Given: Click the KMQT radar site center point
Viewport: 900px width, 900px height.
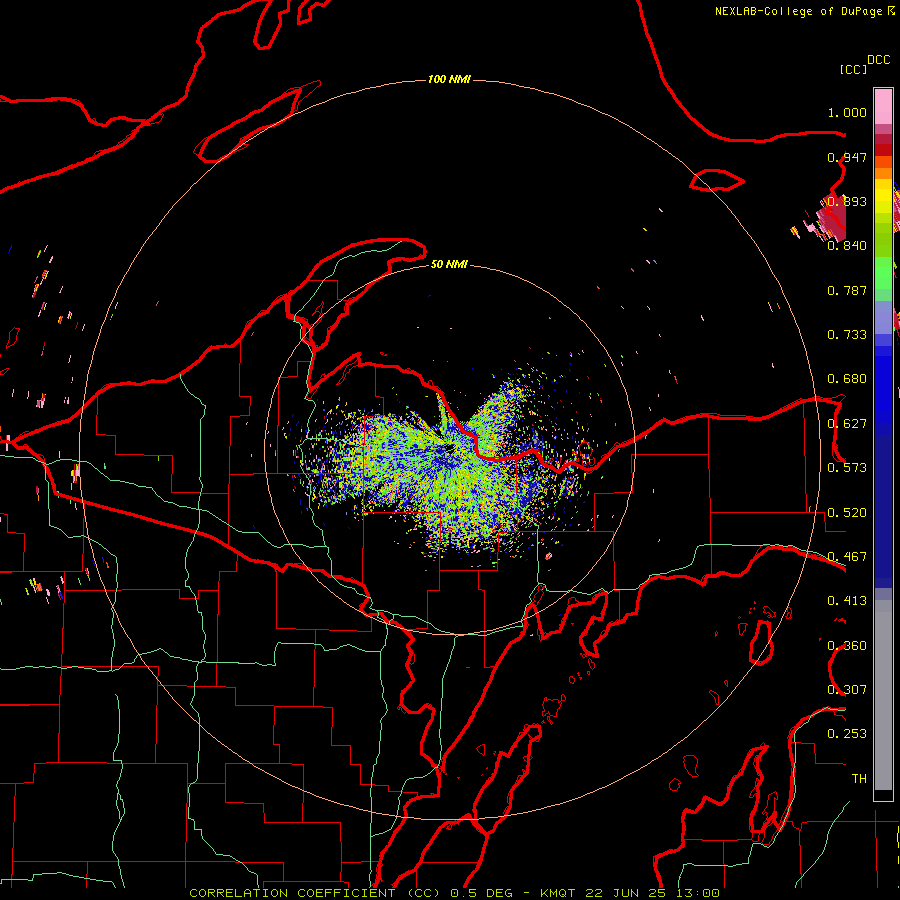Looking at the screenshot, I should coord(449,449).
